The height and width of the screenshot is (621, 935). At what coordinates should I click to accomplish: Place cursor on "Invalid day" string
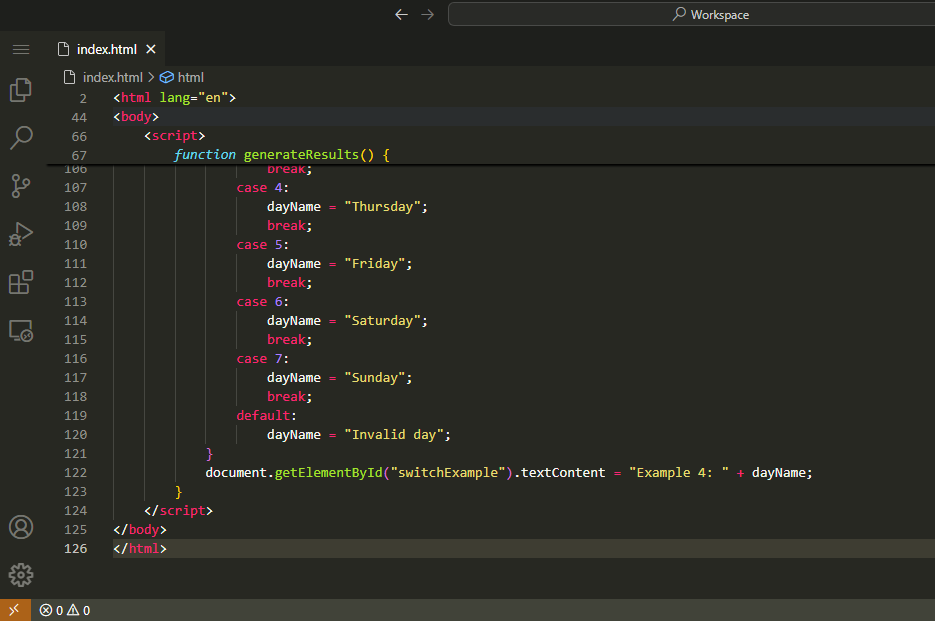pyautogui.click(x=398, y=435)
